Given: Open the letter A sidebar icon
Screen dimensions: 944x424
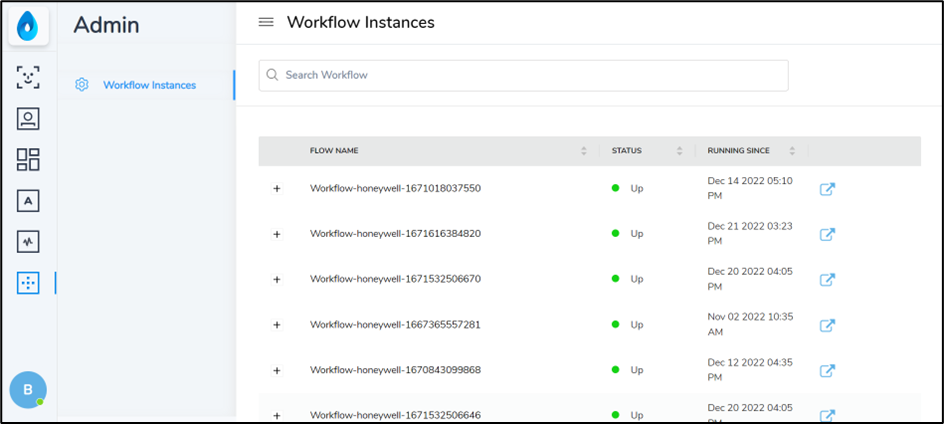Looking at the screenshot, I should pos(28,201).
